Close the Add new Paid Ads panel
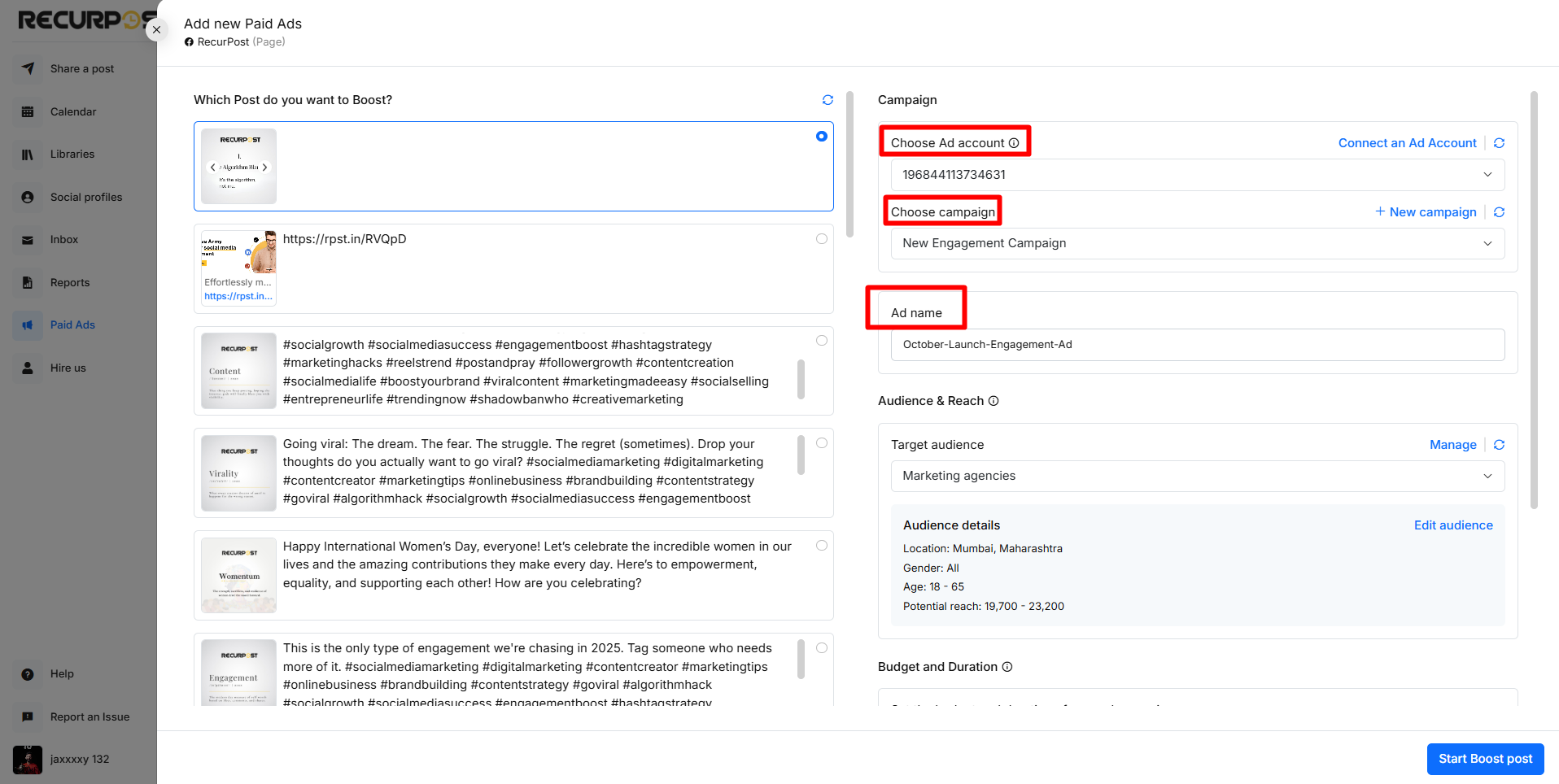1559x784 pixels. [x=156, y=30]
